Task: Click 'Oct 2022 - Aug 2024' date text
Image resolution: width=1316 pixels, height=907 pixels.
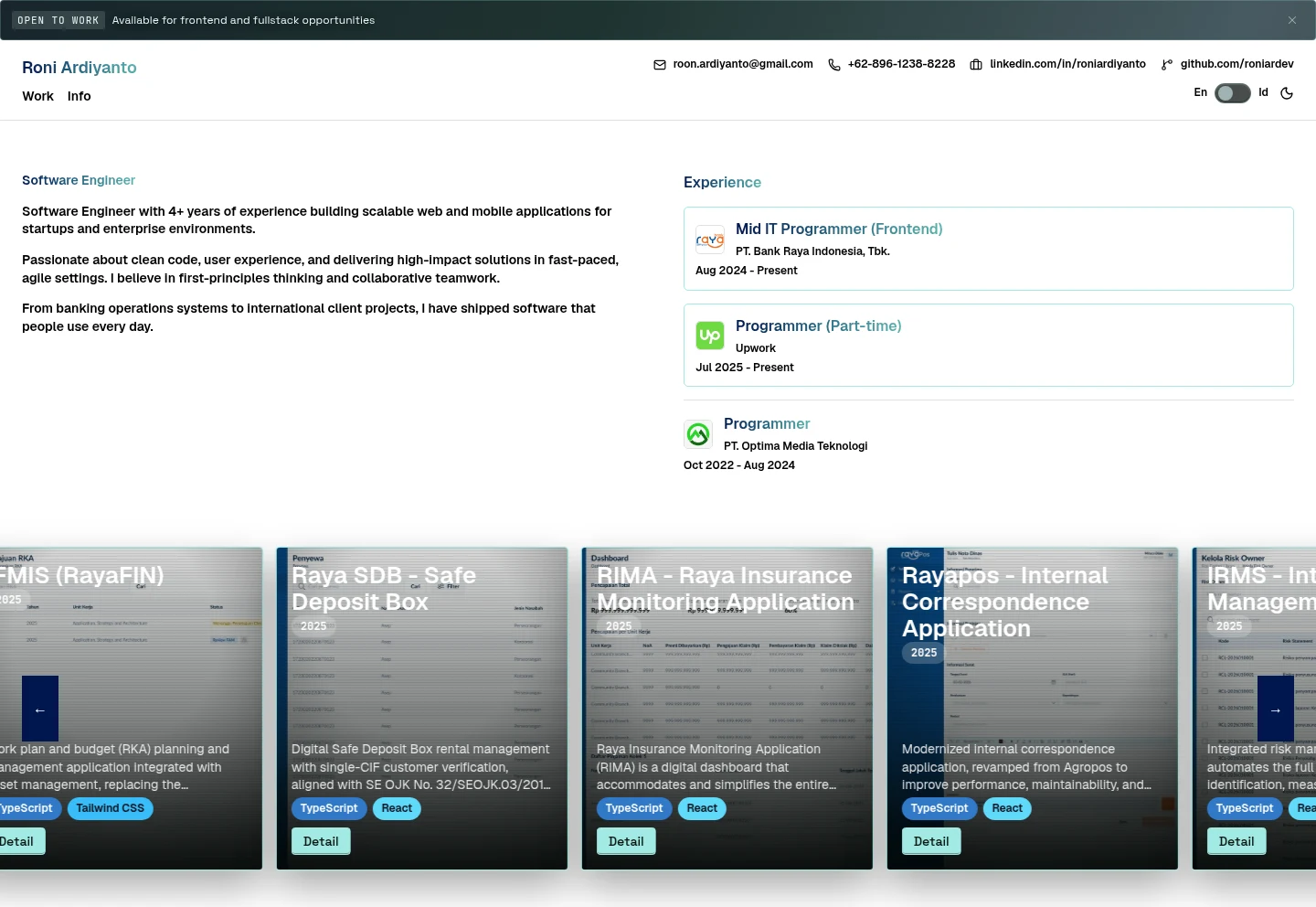Action: 739,465
